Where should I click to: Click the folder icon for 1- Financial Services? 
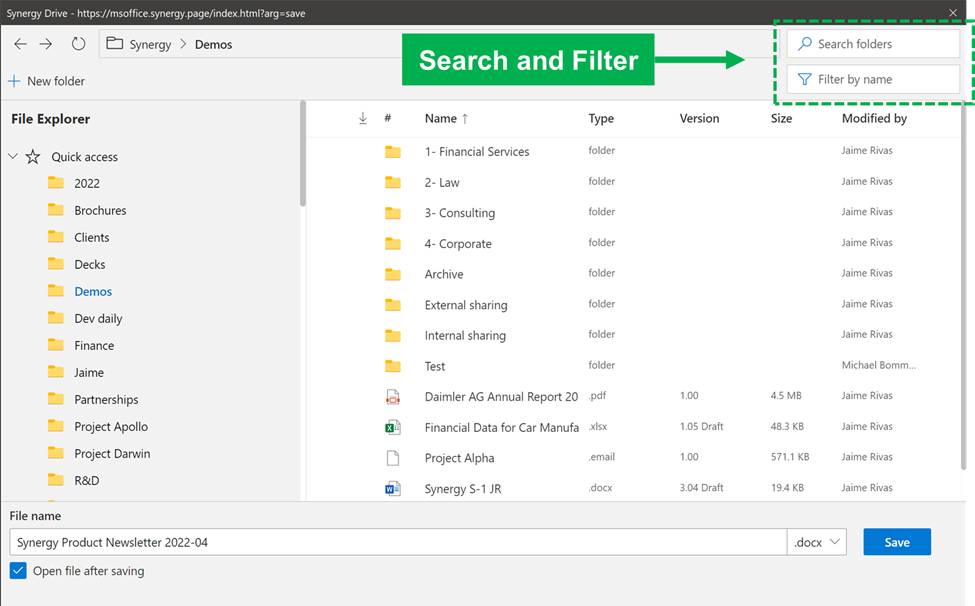(x=392, y=152)
